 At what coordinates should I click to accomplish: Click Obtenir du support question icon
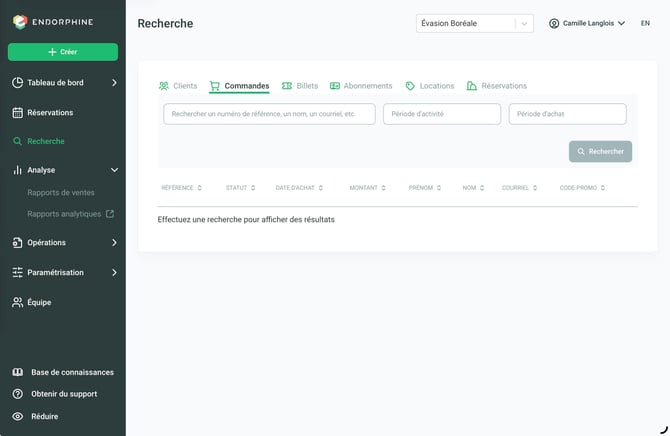[18, 394]
